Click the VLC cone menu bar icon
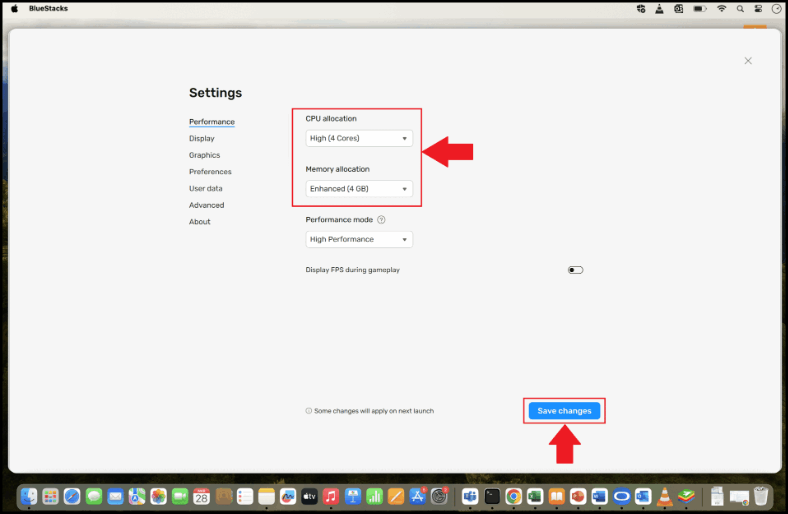 point(659,9)
